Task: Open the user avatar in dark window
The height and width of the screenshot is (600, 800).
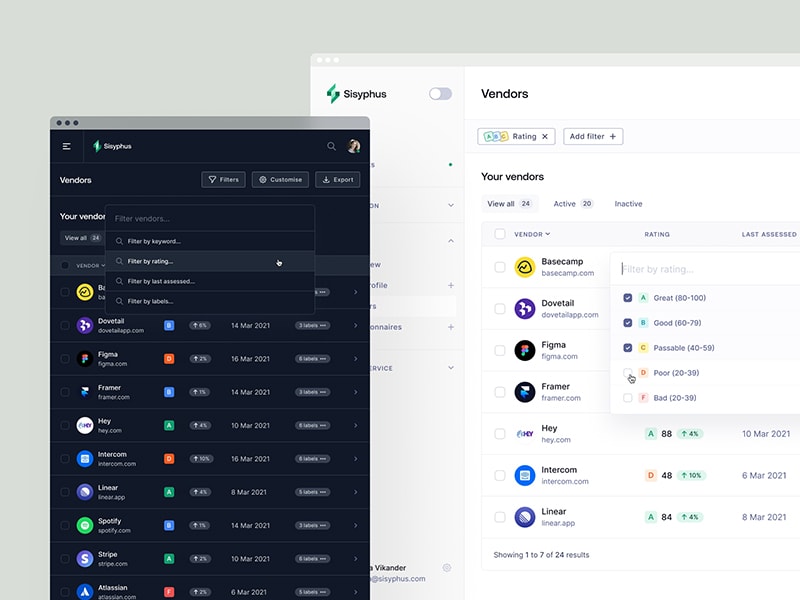Action: [354, 146]
